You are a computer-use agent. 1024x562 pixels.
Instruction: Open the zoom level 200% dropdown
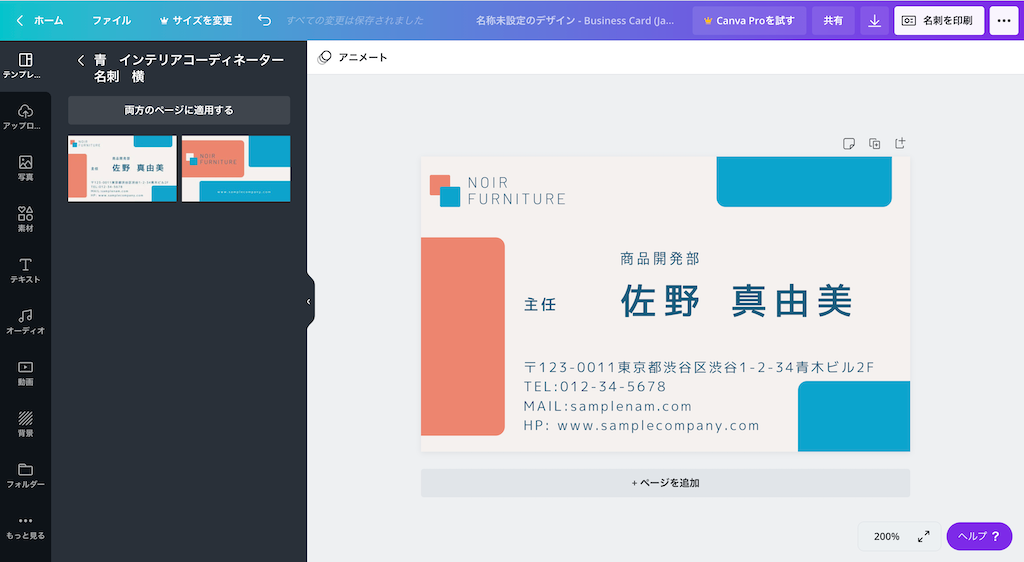pyautogui.click(x=886, y=536)
